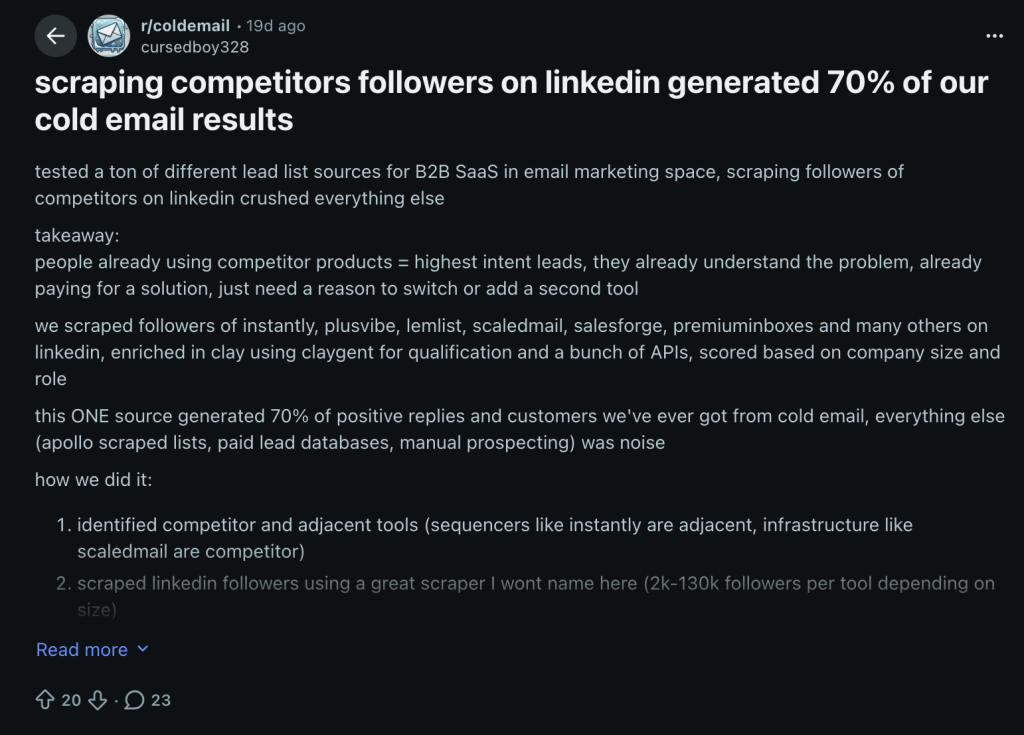This screenshot has width=1024, height=735.
Task: Open the three-dot post options menu
Action: [995, 35]
